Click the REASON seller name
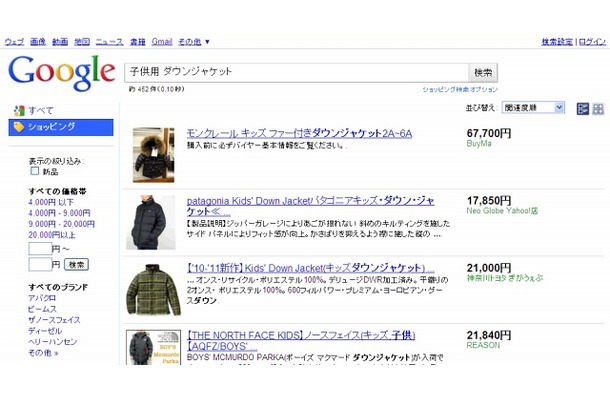Viewport: 610px width, 400px height. tap(483, 345)
